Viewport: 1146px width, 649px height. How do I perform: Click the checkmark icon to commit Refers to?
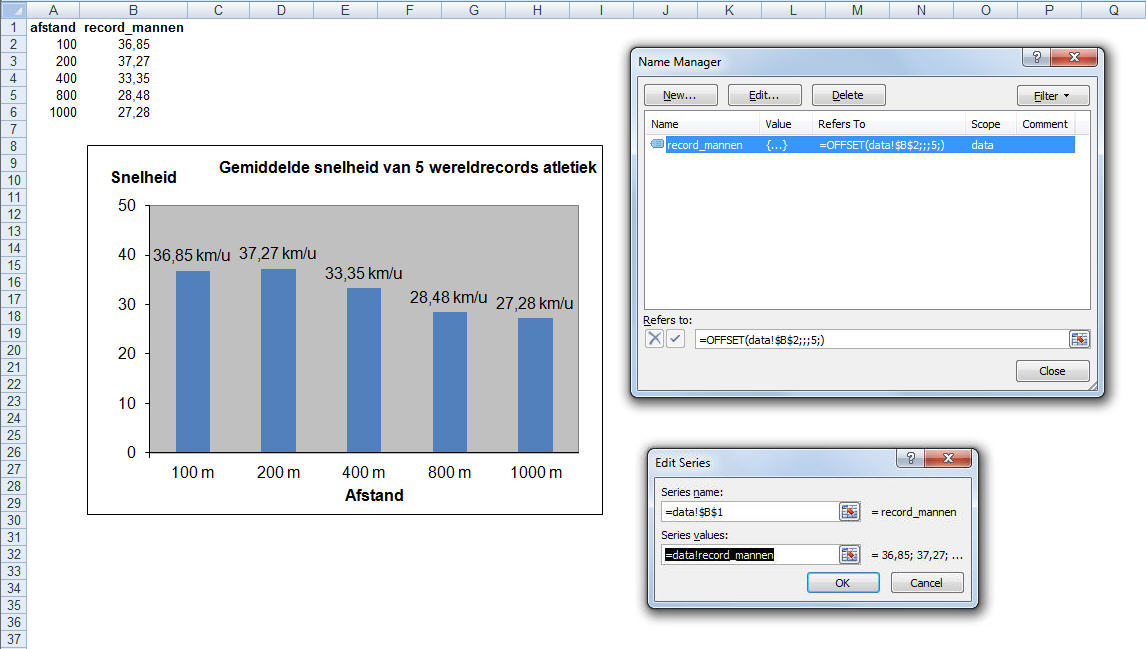(675, 339)
